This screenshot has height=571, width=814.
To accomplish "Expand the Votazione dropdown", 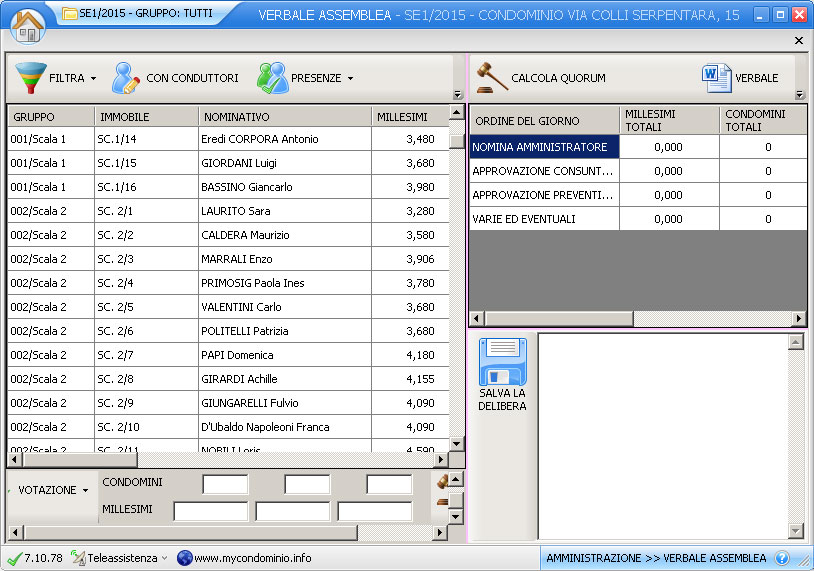I will 53,490.
